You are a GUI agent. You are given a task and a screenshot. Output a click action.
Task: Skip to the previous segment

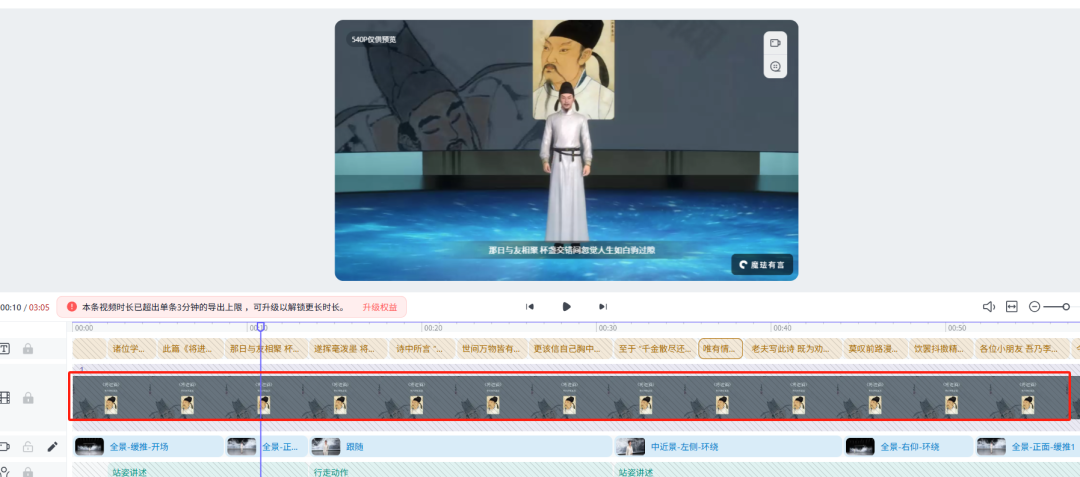click(530, 306)
